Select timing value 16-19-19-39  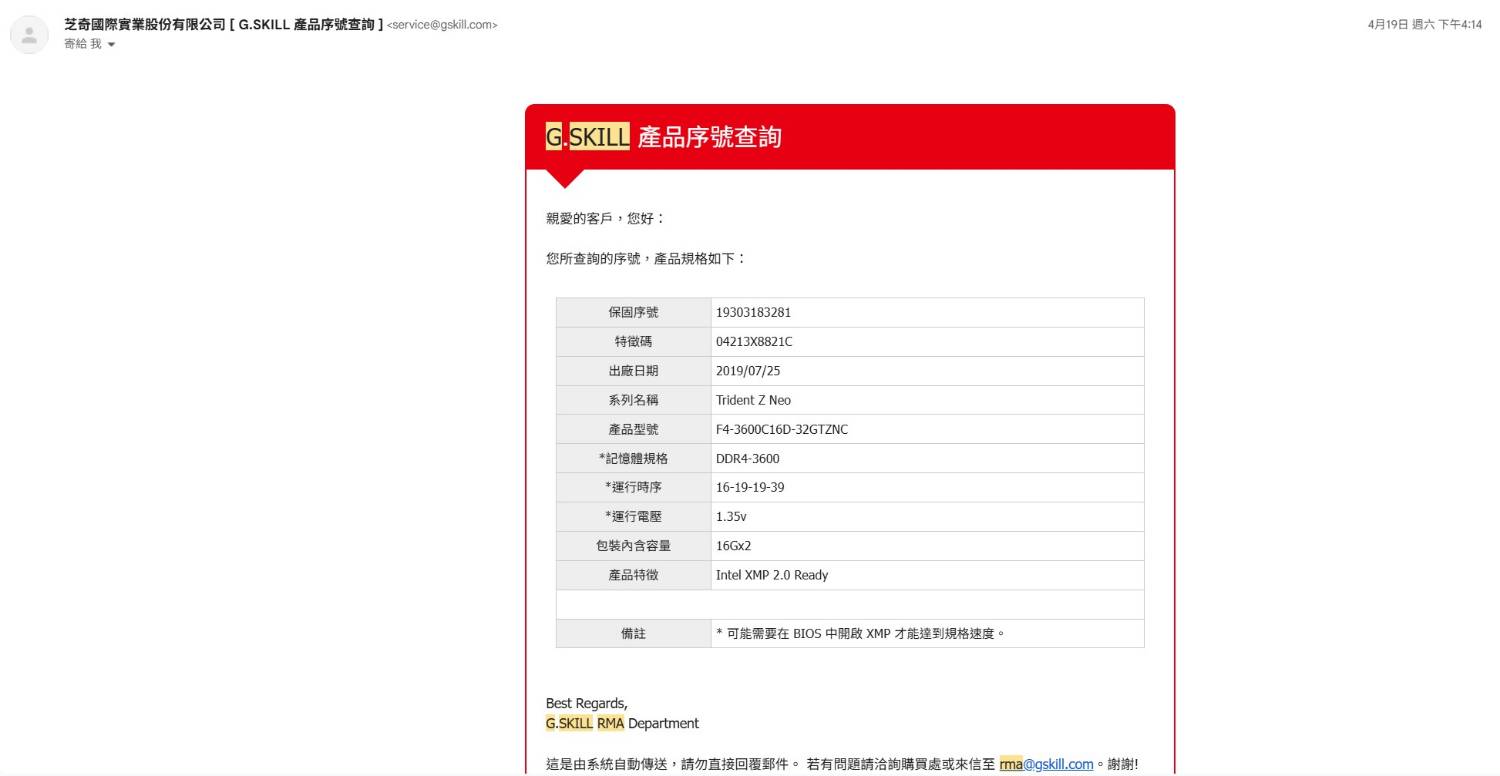tap(750, 487)
